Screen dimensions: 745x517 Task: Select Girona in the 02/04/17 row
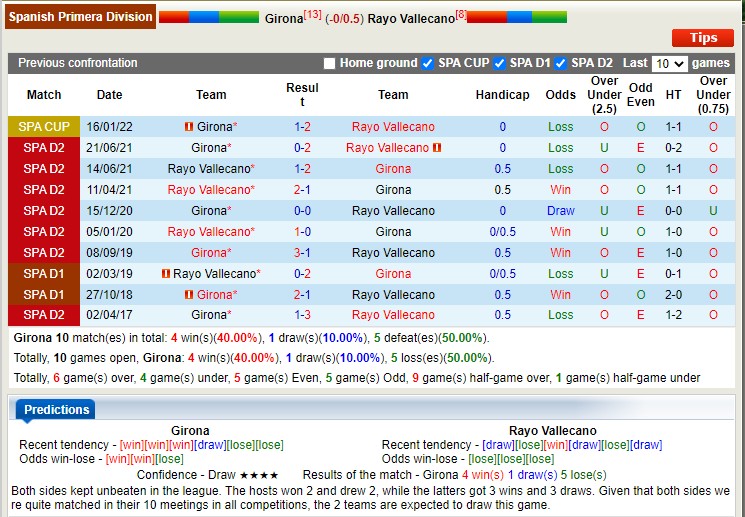[211, 315]
